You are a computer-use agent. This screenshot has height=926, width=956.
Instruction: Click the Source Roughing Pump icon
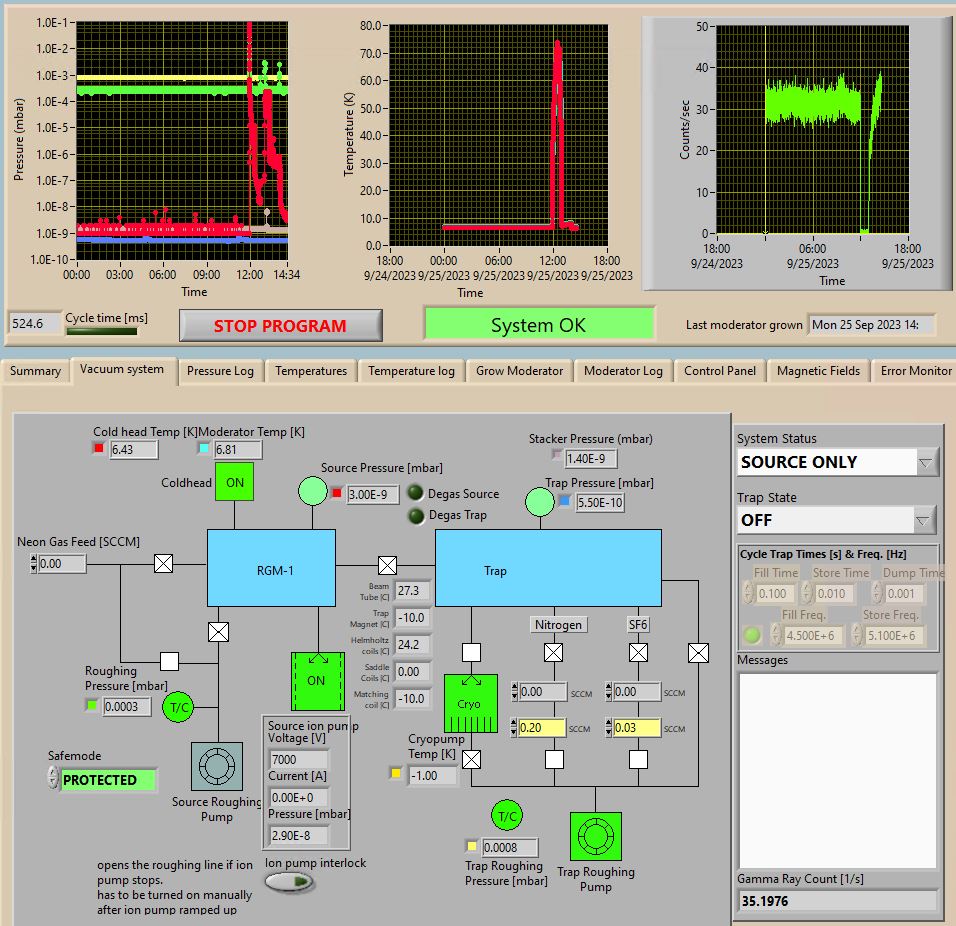216,767
